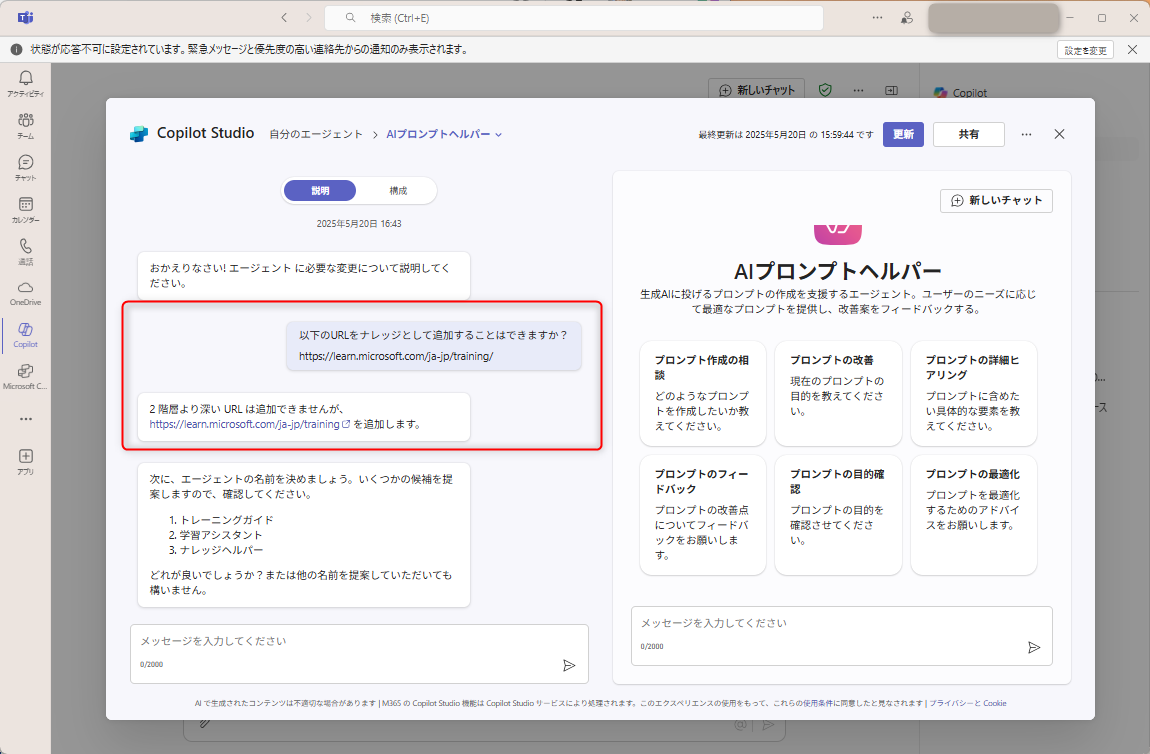Focus the right test chat input field
The width and height of the screenshot is (1150, 754).
tap(841, 635)
